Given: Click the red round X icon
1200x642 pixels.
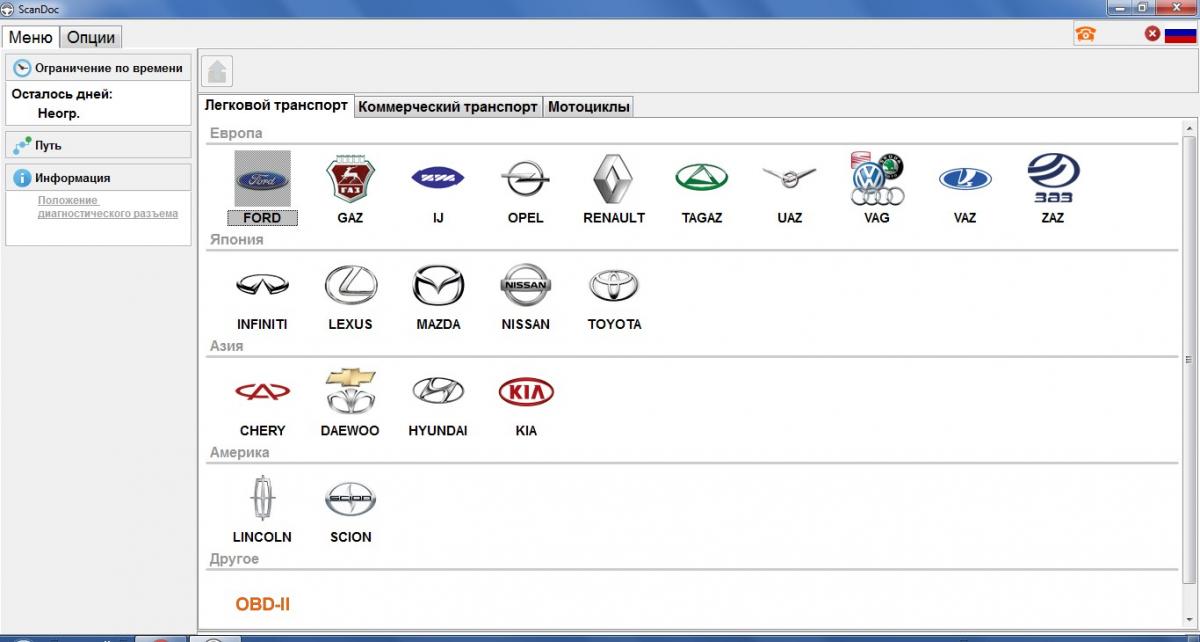Looking at the screenshot, I should [1152, 34].
